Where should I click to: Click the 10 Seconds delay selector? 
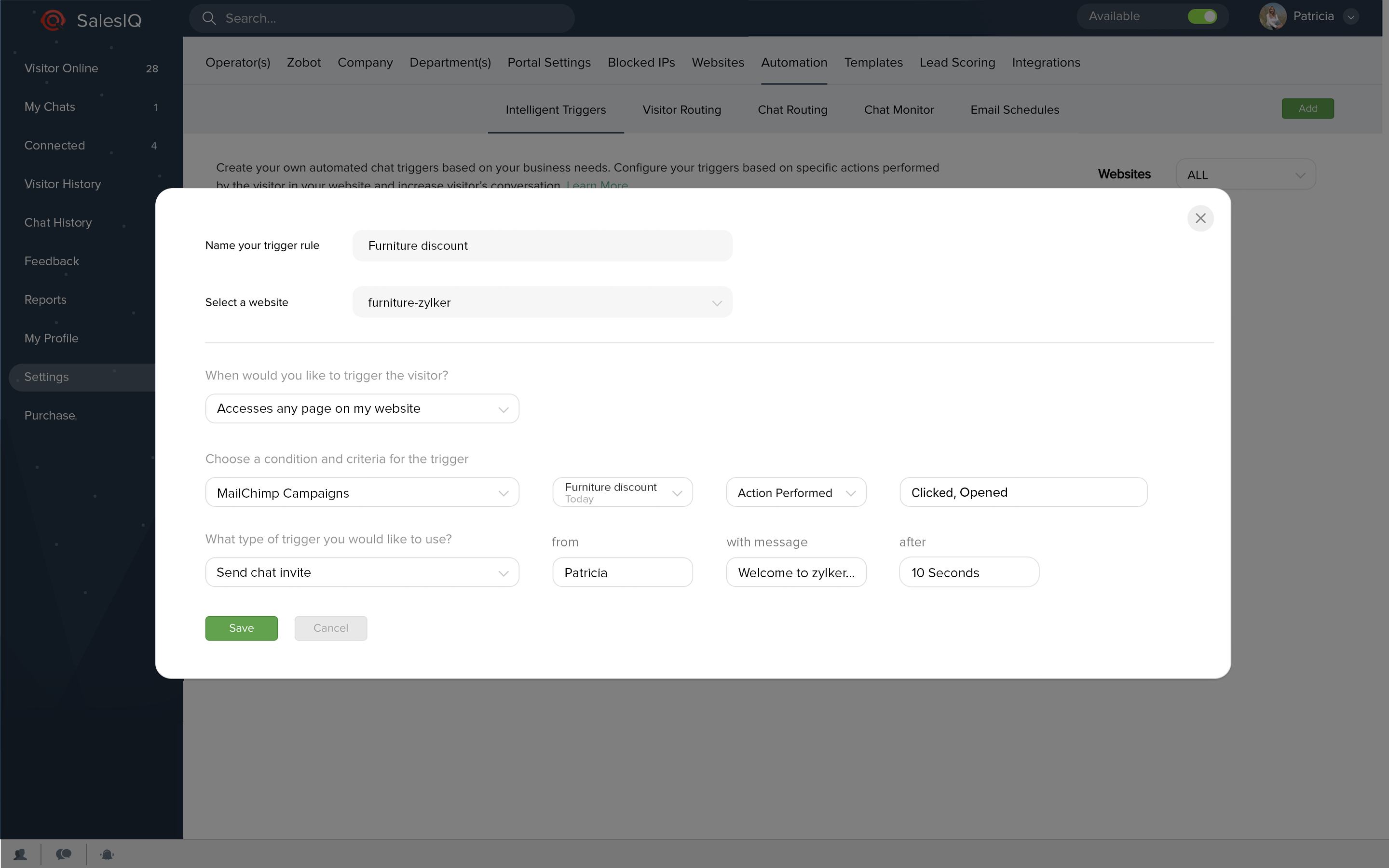968,572
